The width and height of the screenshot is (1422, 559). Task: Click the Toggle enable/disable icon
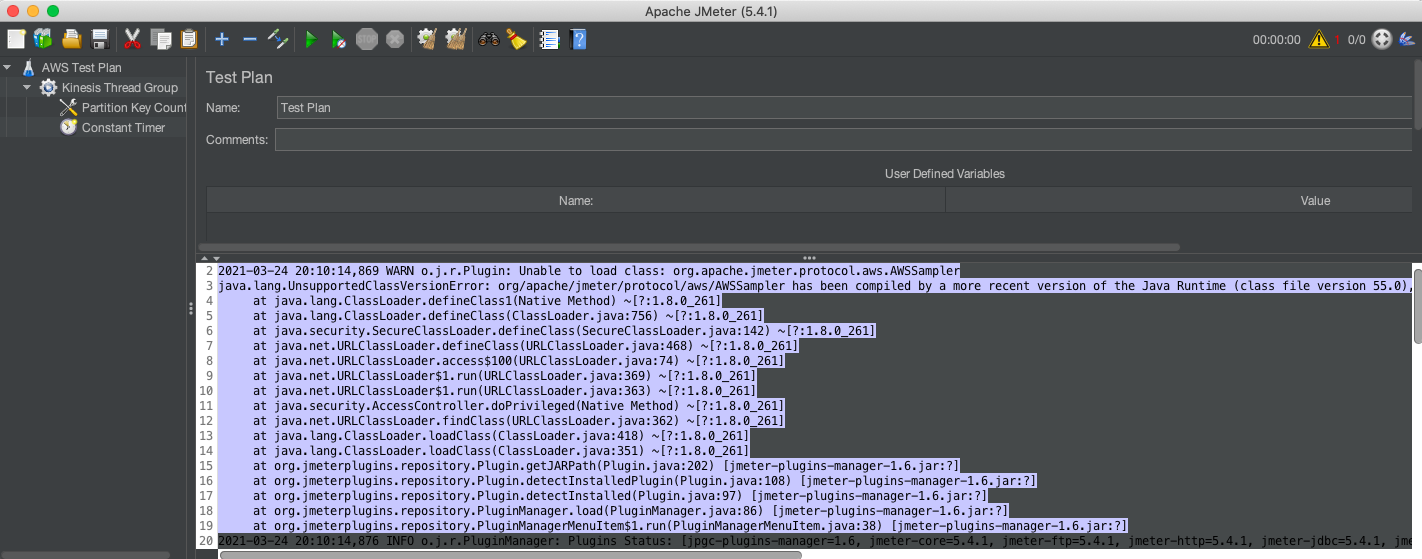[x=278, y=39]
